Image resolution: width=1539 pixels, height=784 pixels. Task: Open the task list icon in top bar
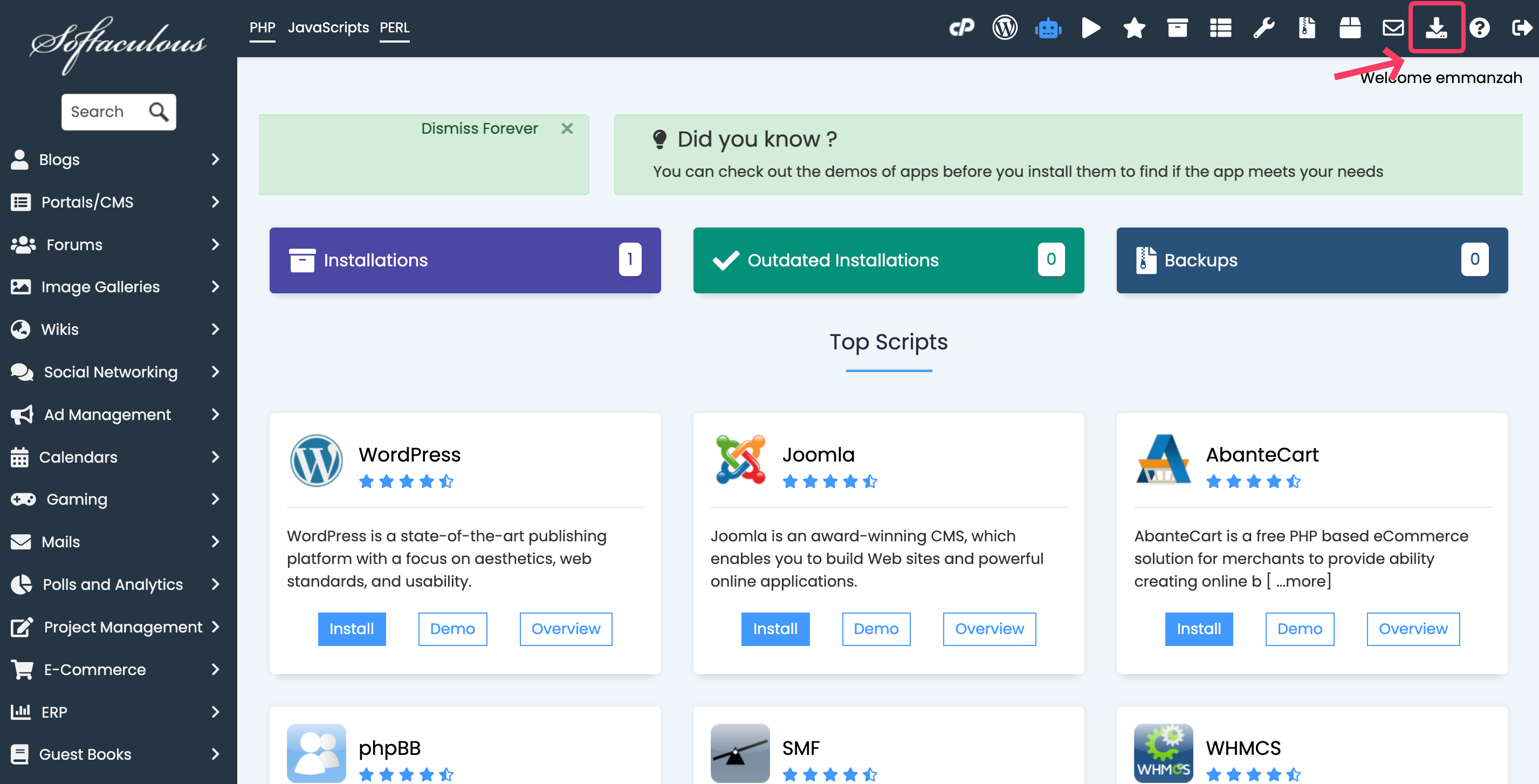click(x=1220, y=27)
